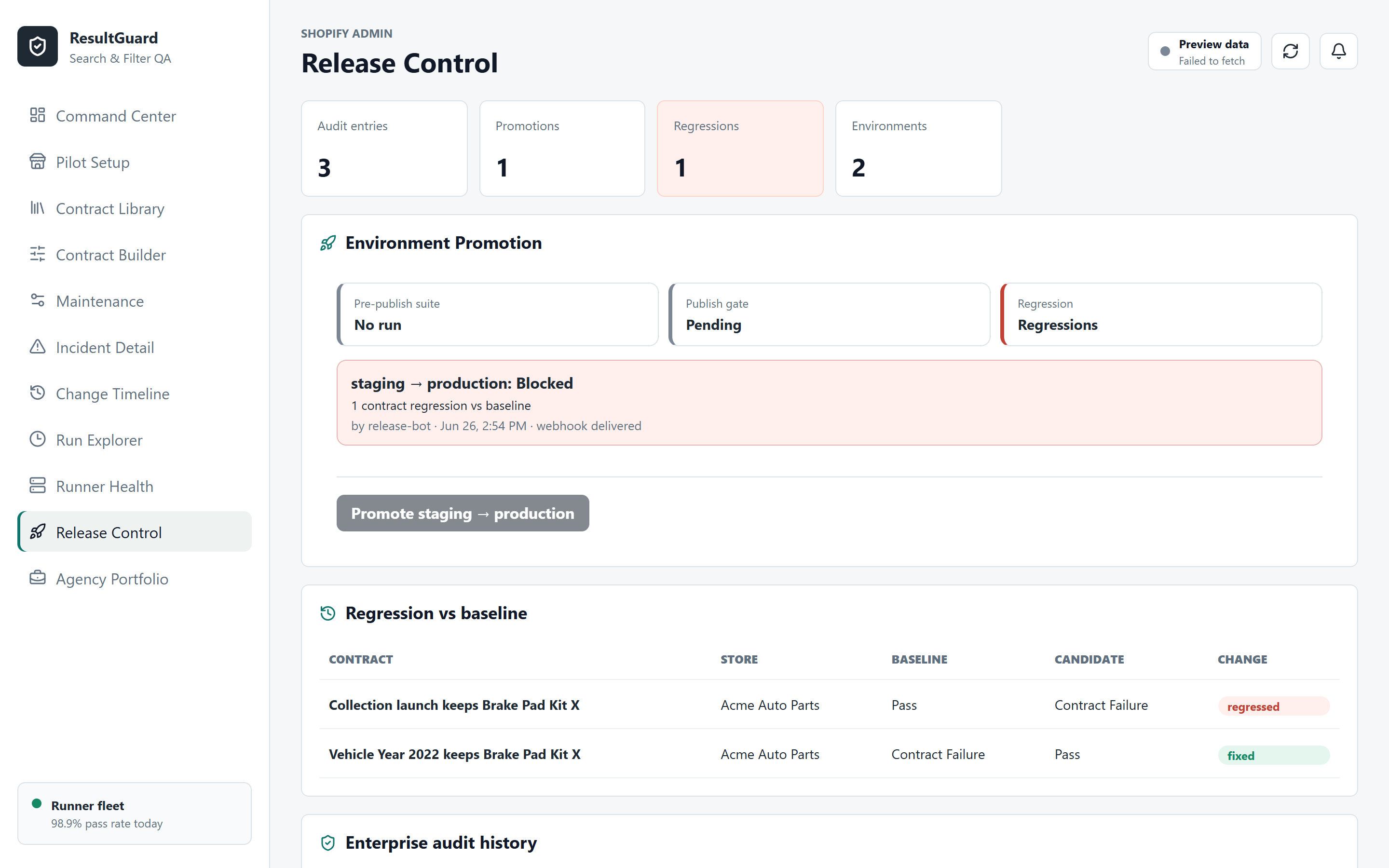The height and width of the screenshot is (868, 1389).
Task: Navigate to Contract Builder
Action: click(x=135, y=254)
